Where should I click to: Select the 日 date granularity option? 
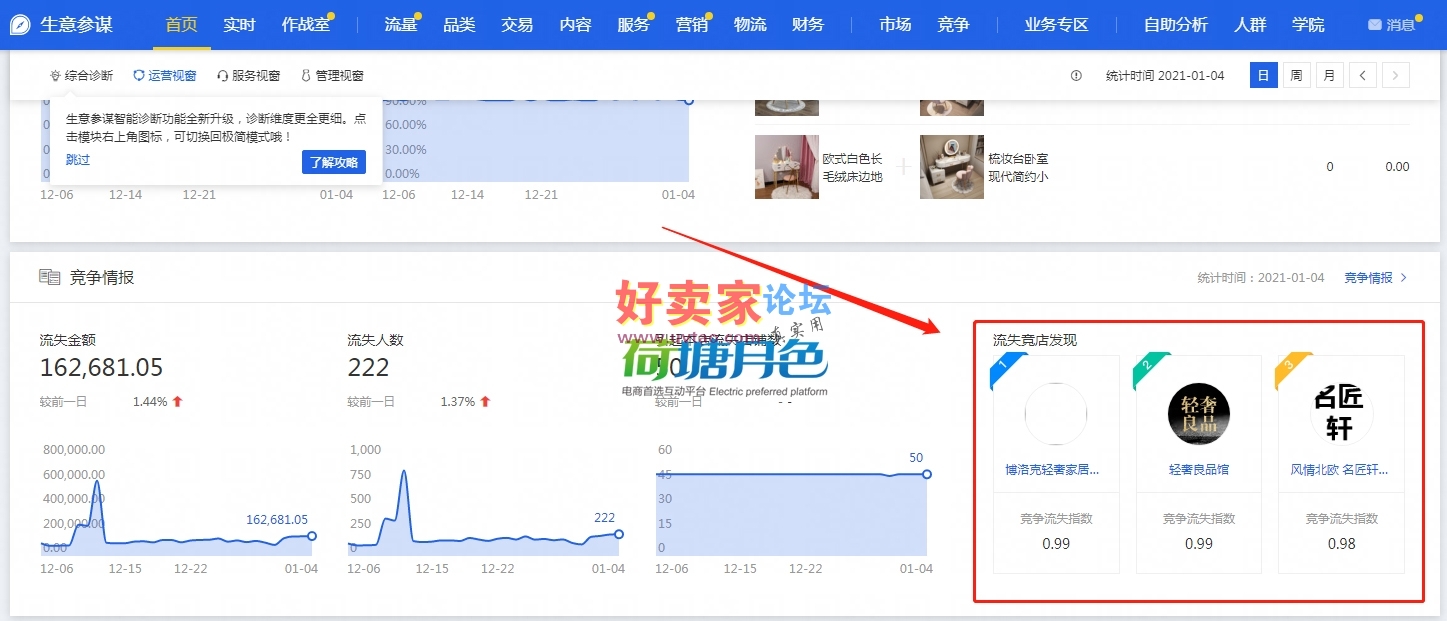point(1263,75)
